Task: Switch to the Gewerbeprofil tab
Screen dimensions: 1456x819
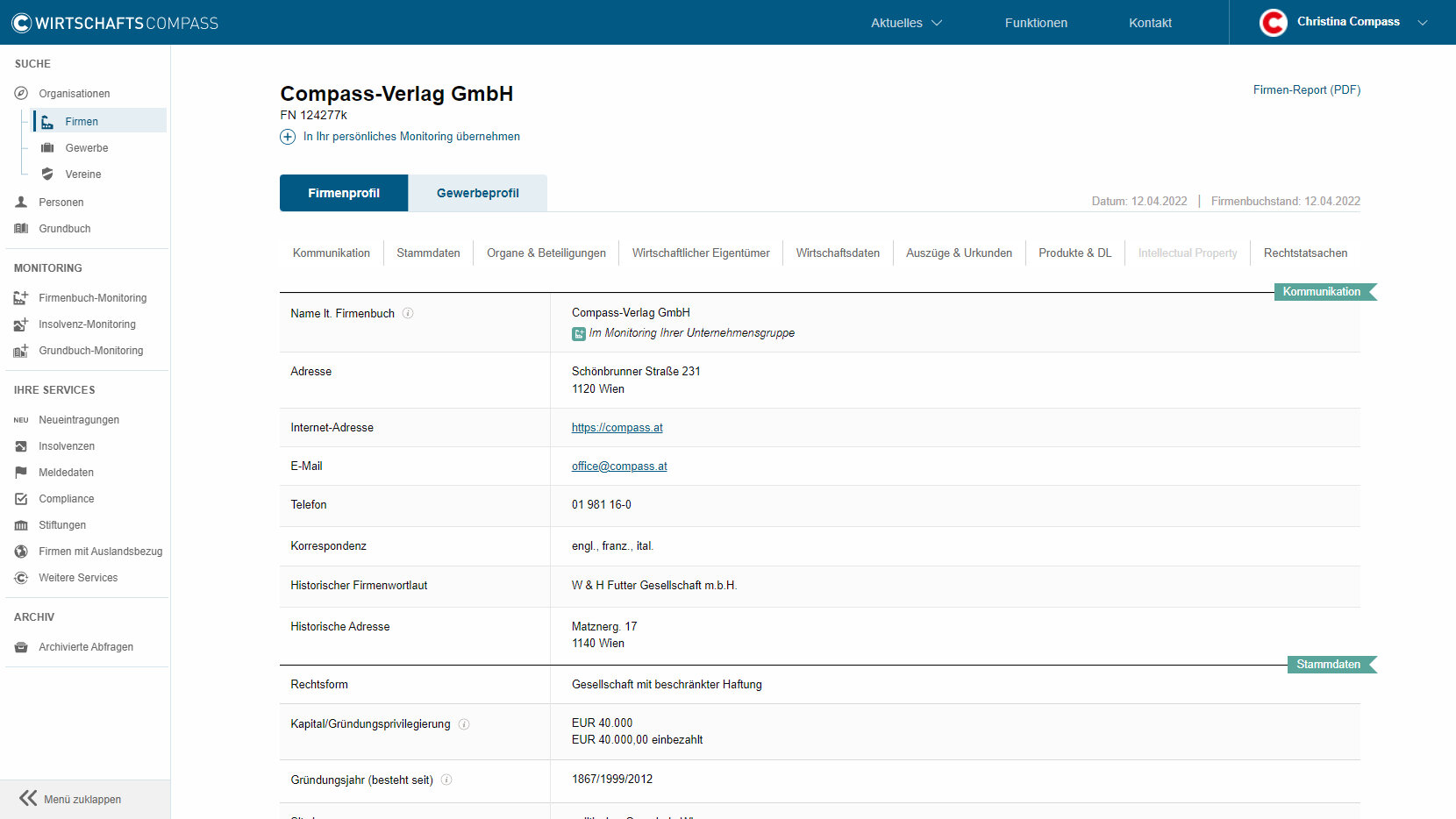Action: [478, 193]
